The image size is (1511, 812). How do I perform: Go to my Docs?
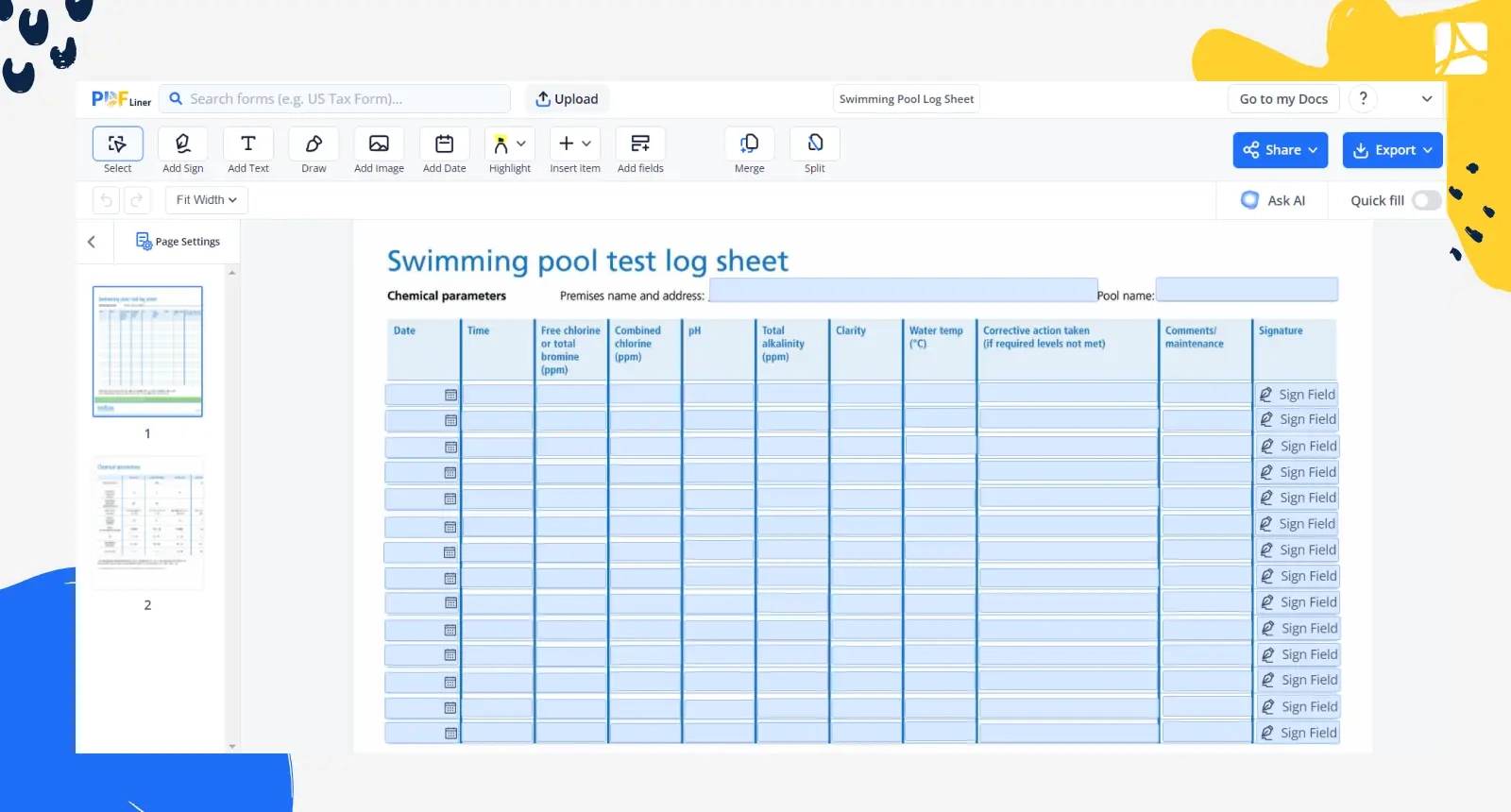click(x=1283, y=99)
